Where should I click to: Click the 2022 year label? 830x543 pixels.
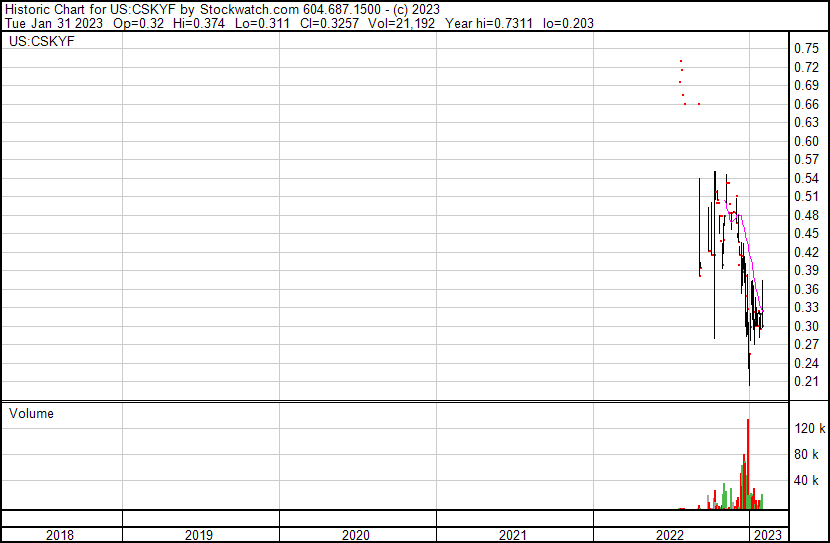click(x=670, y=535)
